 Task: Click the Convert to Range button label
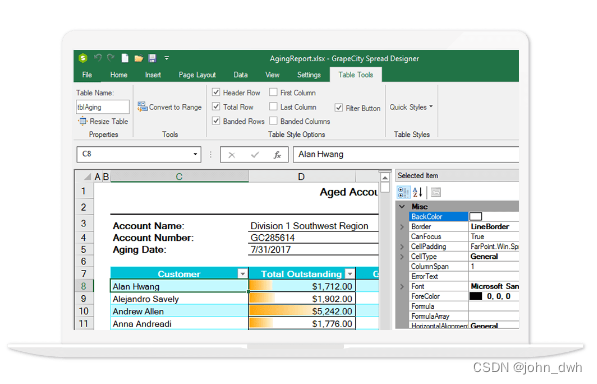[x=175, y=107]
